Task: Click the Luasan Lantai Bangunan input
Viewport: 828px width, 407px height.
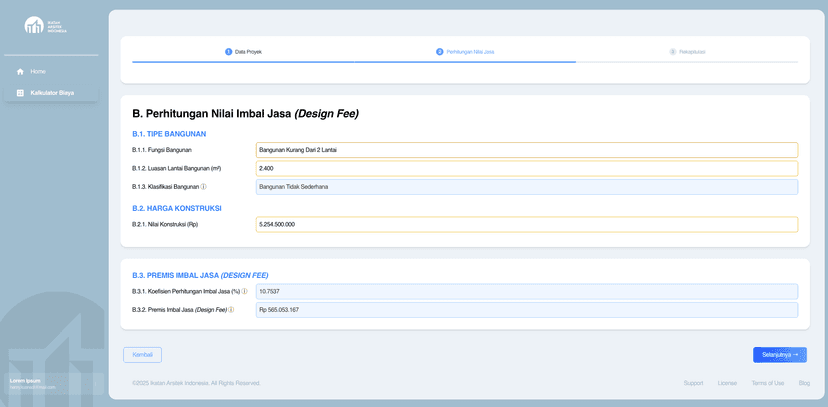Action: coord(527,168)
